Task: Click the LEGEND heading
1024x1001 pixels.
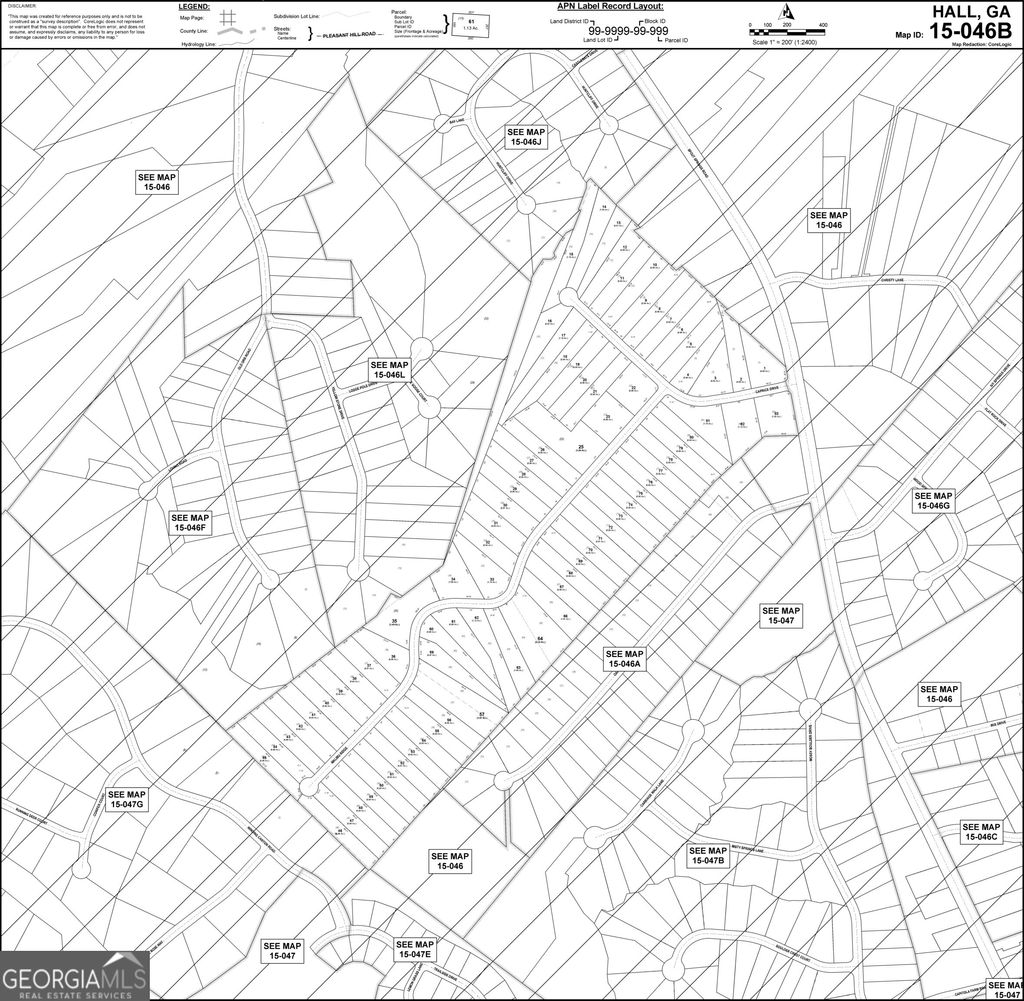Action: [x=195, y=7]
